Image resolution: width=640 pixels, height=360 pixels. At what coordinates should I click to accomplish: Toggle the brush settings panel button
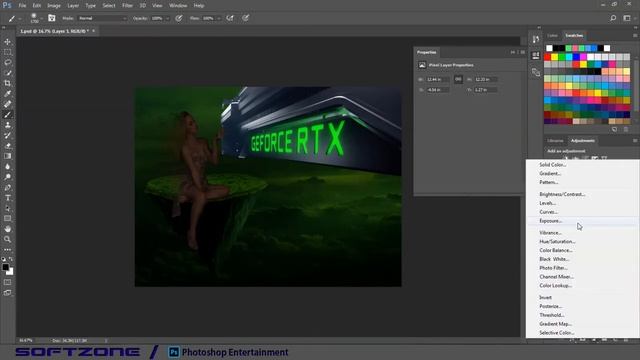click(51, 18)
